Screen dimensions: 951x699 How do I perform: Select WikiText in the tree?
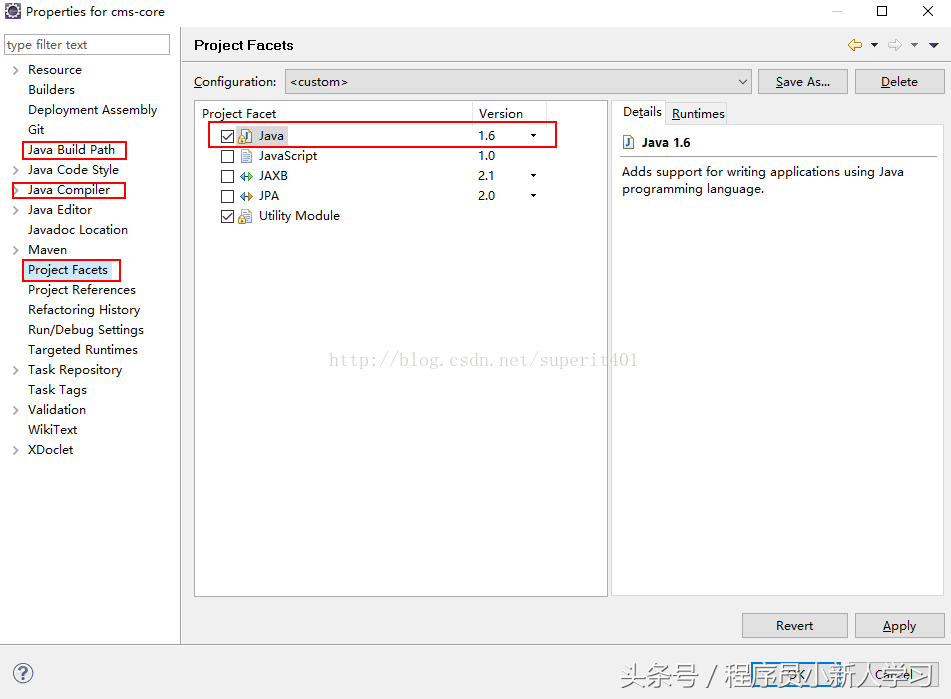tap(52, 430)
